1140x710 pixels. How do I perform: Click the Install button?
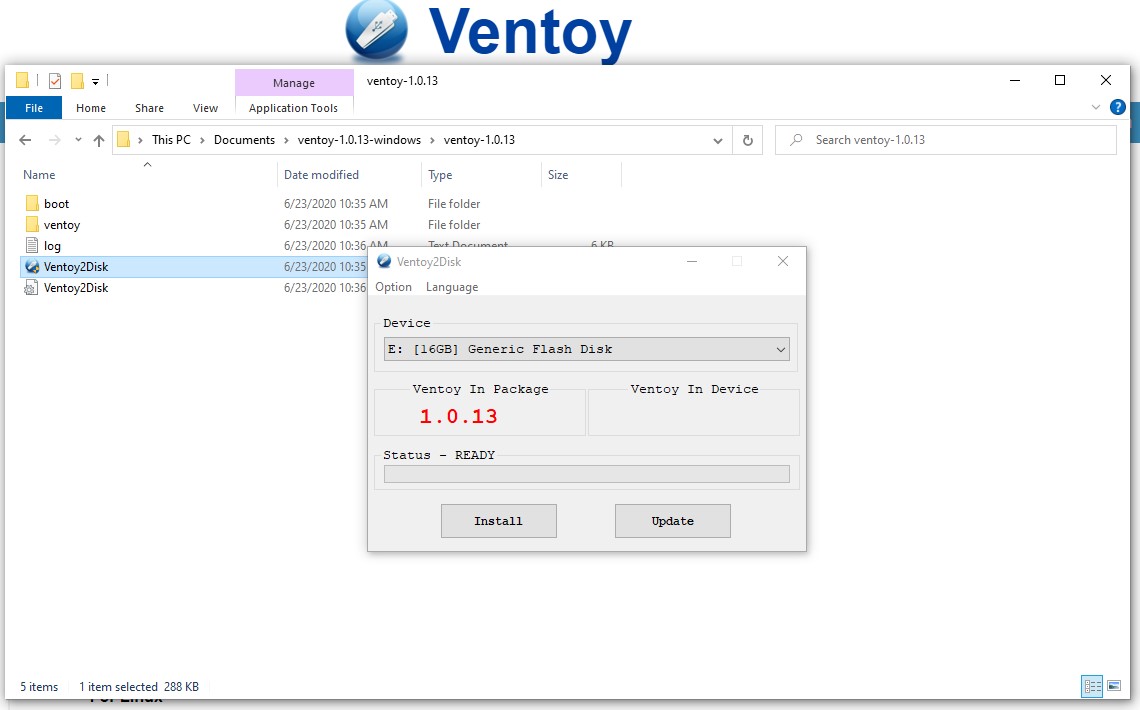coord(499,521)
